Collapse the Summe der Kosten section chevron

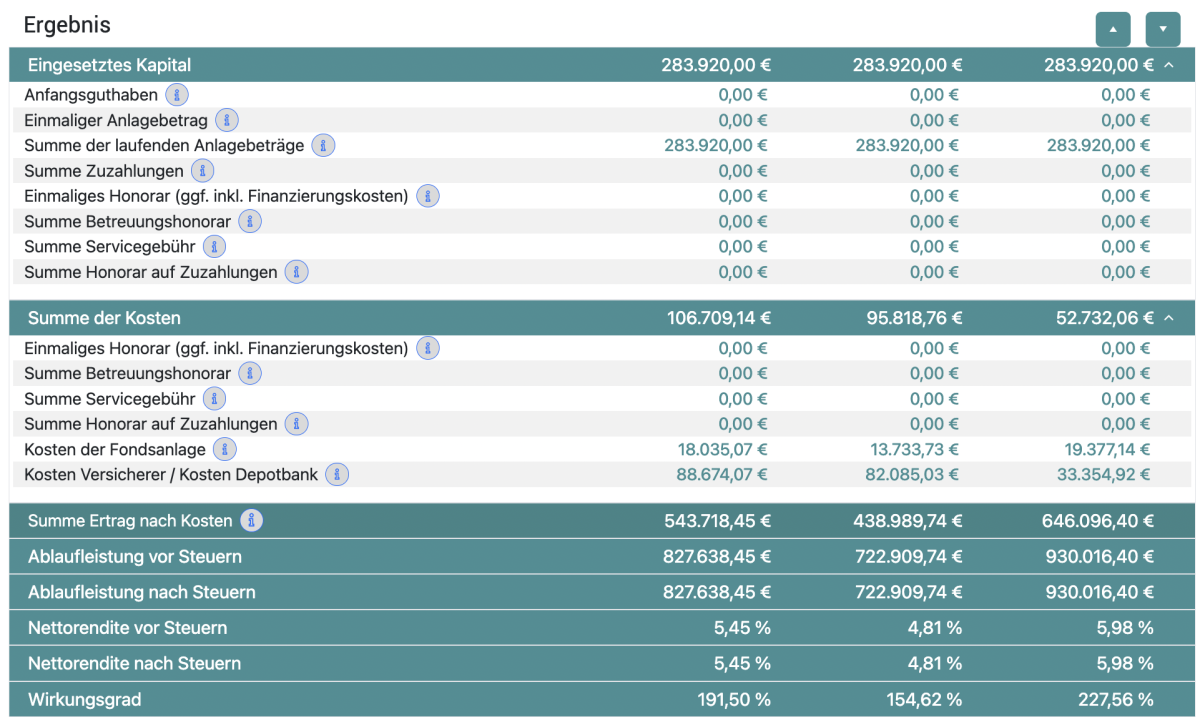pyautogui.click(x=1168, y=318)
